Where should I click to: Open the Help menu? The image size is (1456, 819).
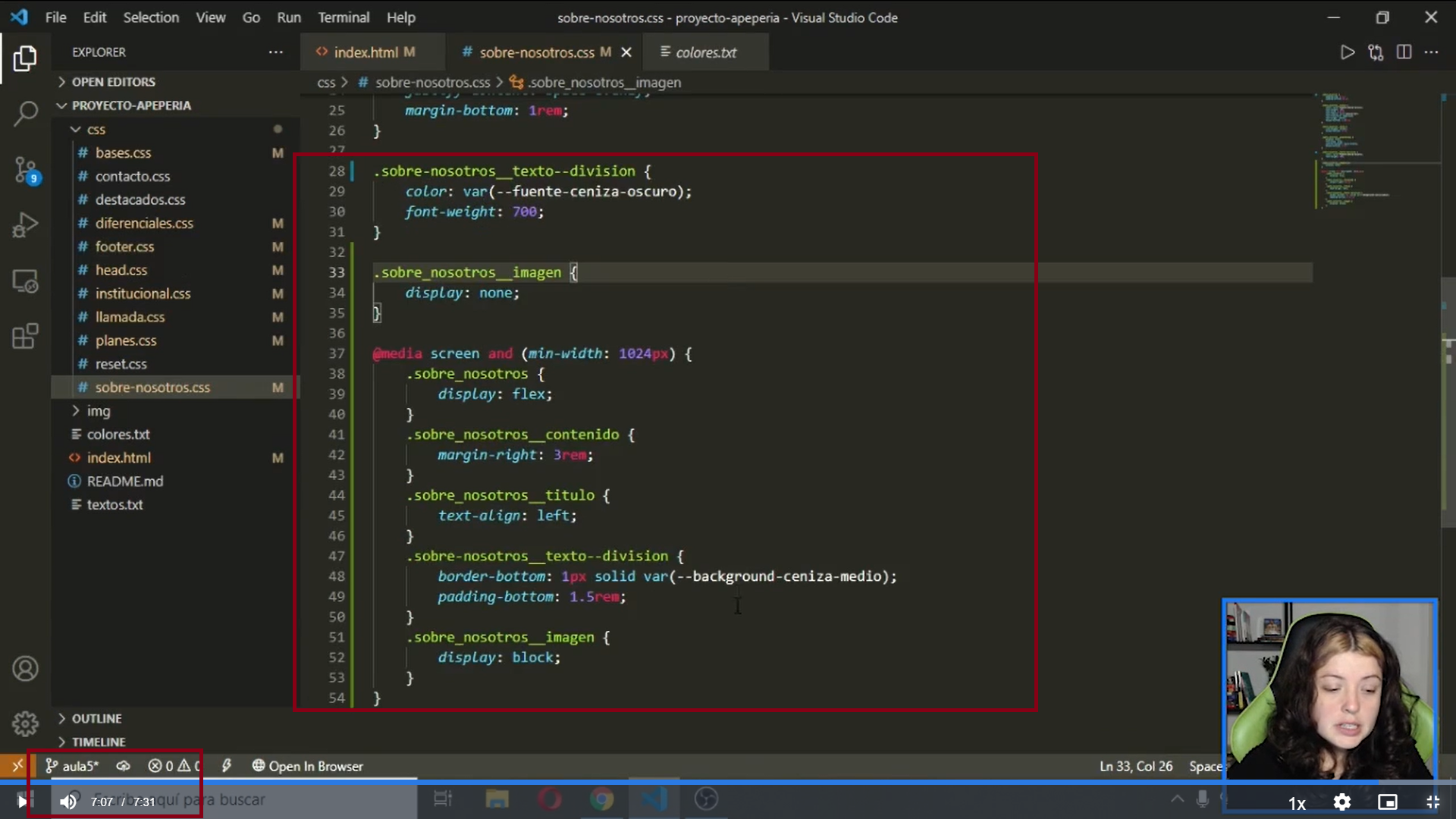[x=400, y=17]
